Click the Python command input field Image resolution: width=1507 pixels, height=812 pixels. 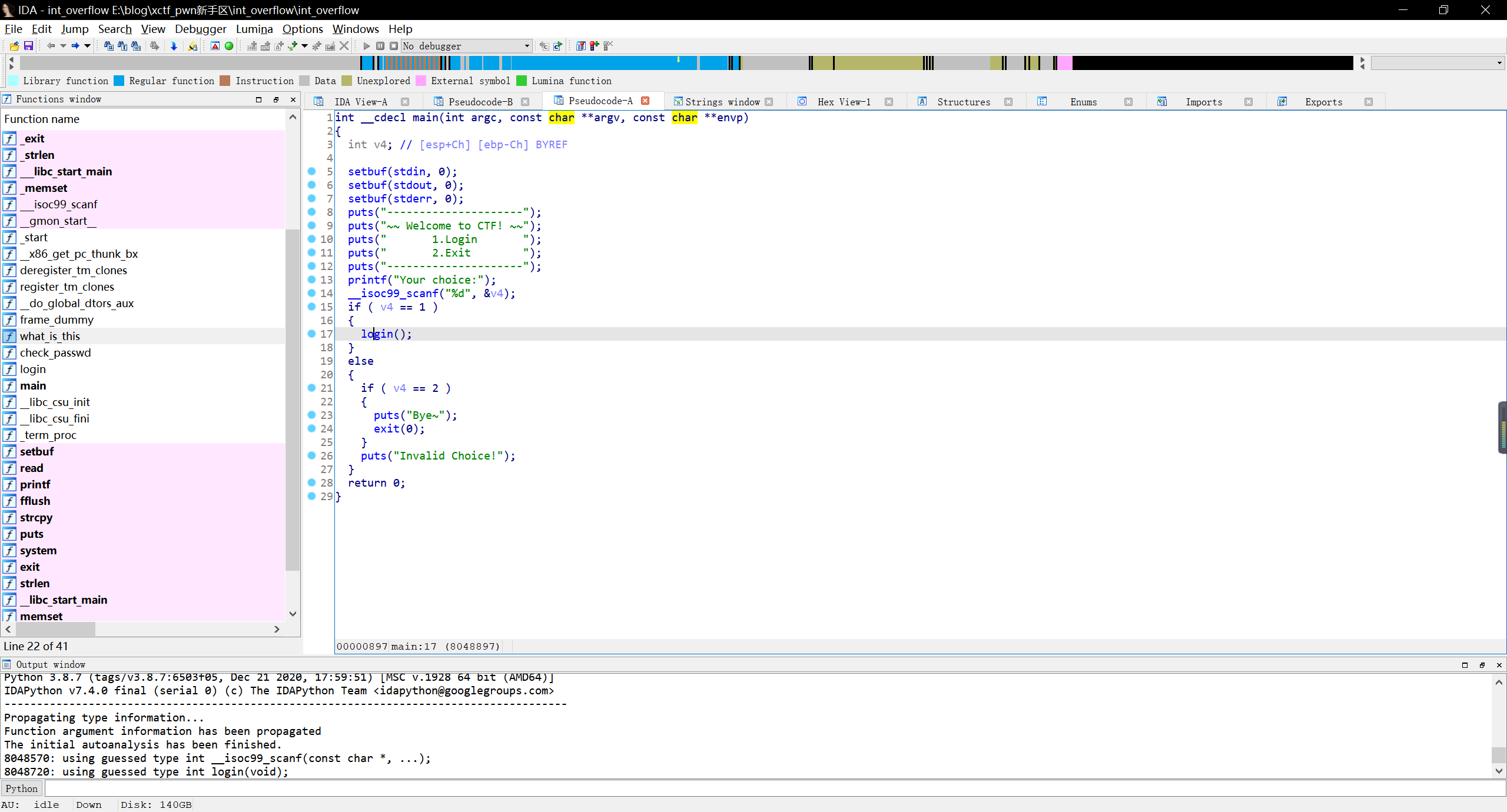pyautogui.click(x=765, y=788)
